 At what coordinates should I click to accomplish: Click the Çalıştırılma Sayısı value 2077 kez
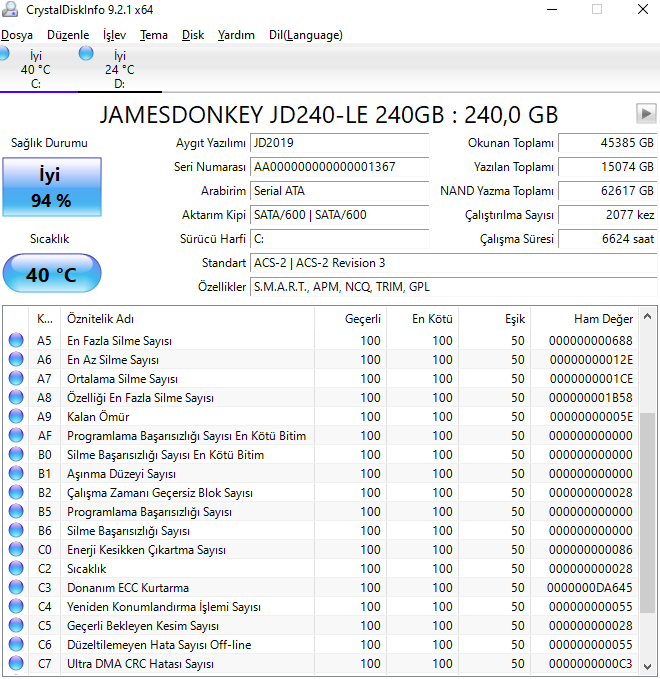[x=608, y=215]
